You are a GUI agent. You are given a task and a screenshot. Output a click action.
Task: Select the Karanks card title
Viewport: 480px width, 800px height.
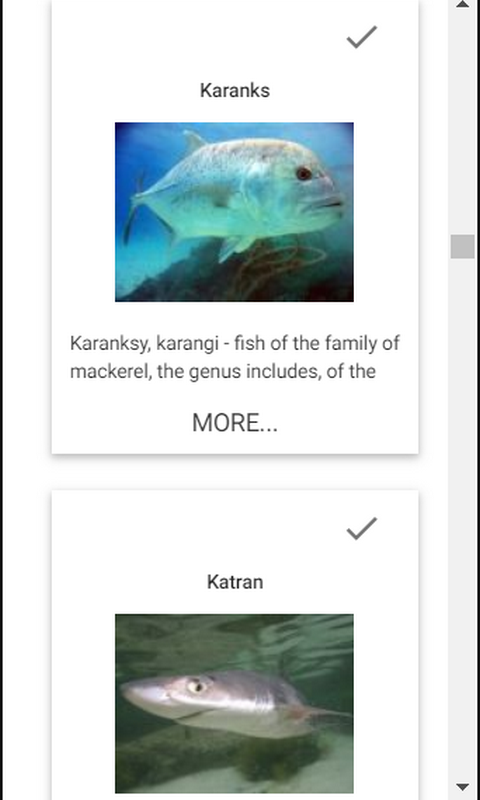click(x=235, y=90)
